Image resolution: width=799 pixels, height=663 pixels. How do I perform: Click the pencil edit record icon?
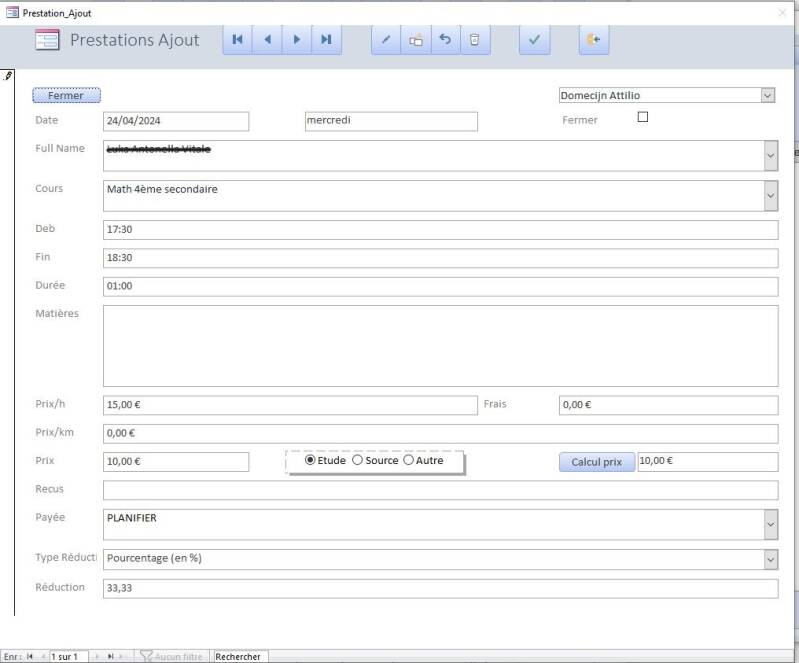point(386,40)
